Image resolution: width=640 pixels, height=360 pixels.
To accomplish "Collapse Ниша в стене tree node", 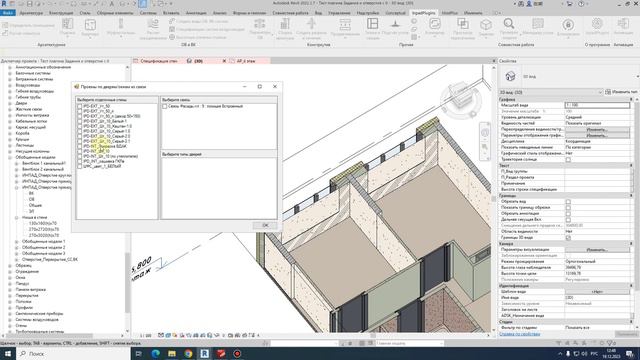I will [x=17, y=218].
